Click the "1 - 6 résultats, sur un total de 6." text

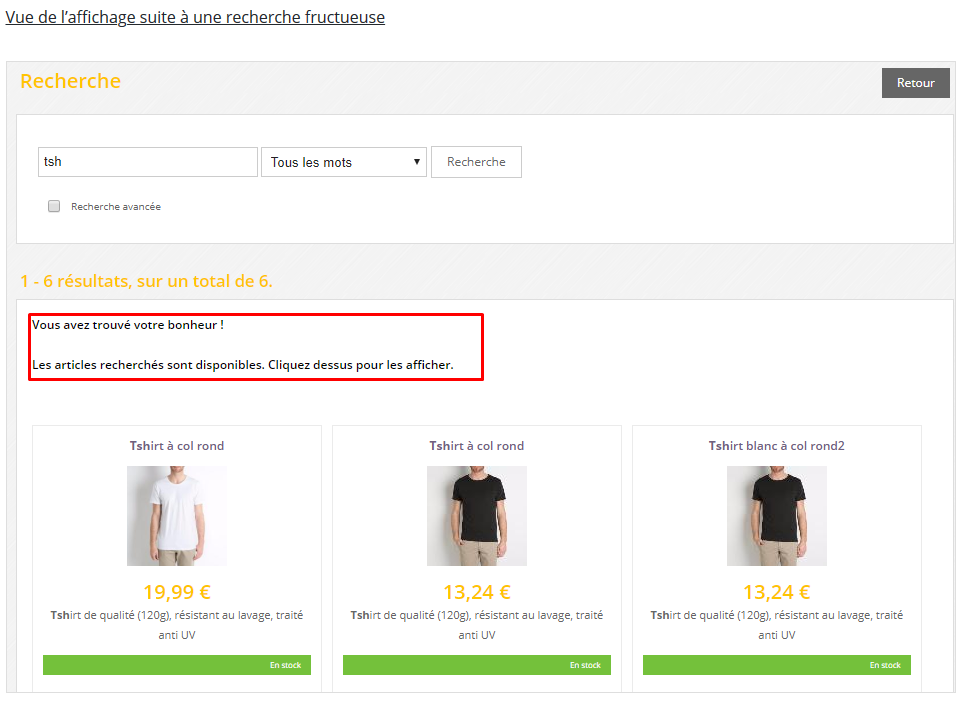tap(146, 281)
